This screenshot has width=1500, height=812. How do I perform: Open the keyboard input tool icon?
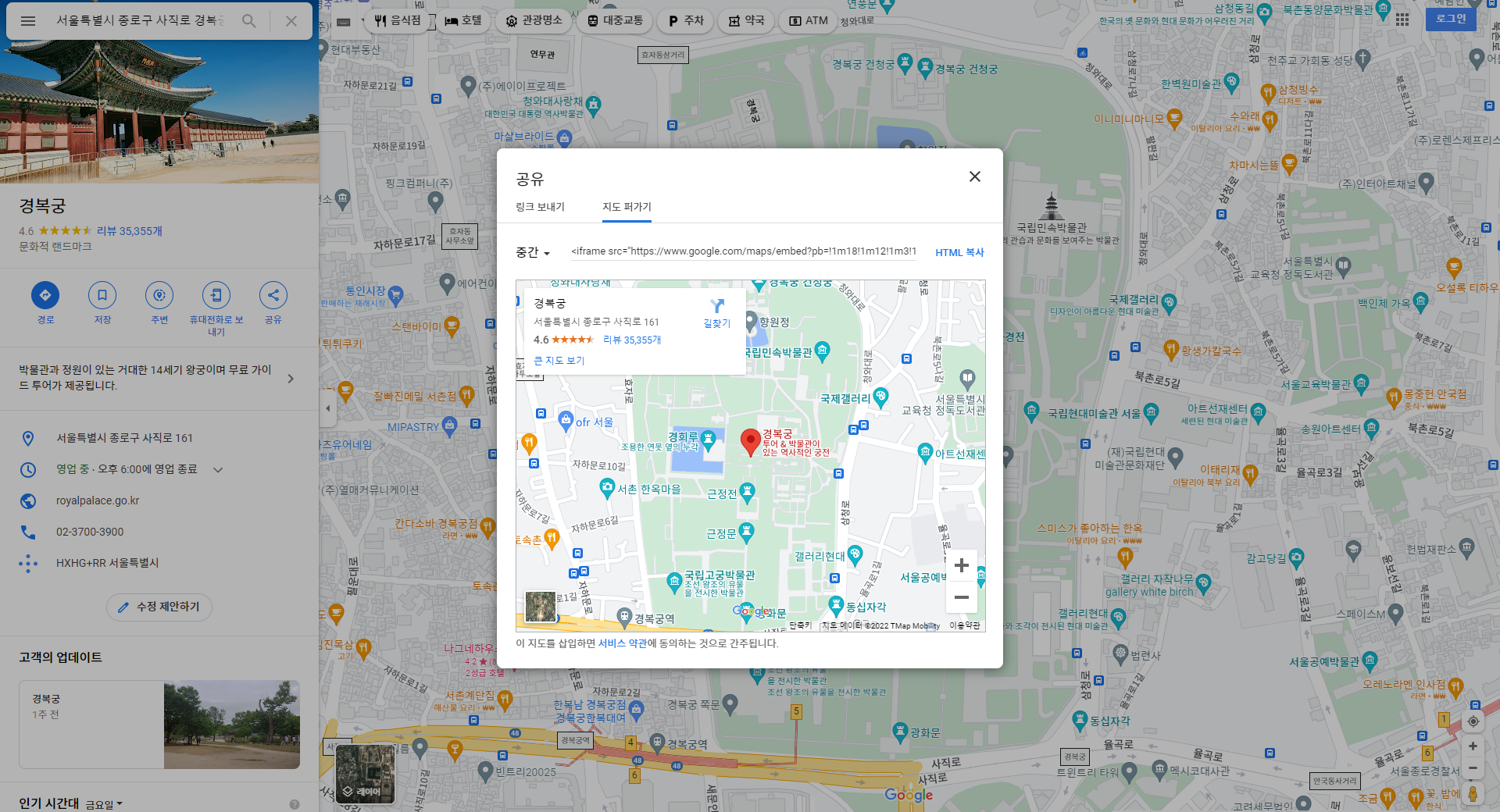pyautogui.click(x=343, y=21)
